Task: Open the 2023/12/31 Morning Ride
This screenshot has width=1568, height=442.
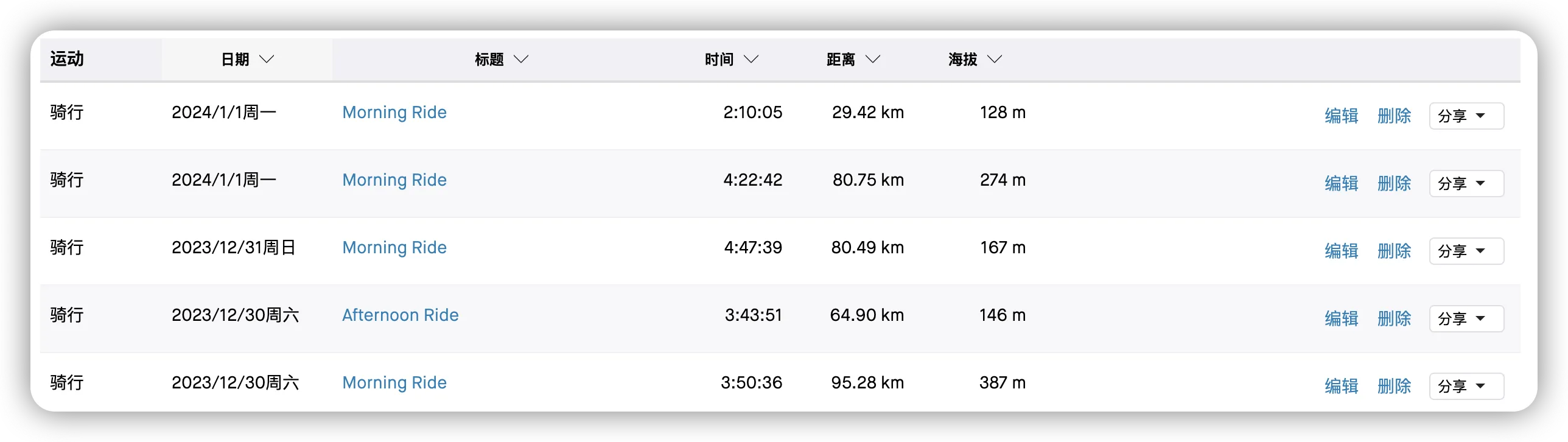Action: pyautogui.click(x=394, y=248)
